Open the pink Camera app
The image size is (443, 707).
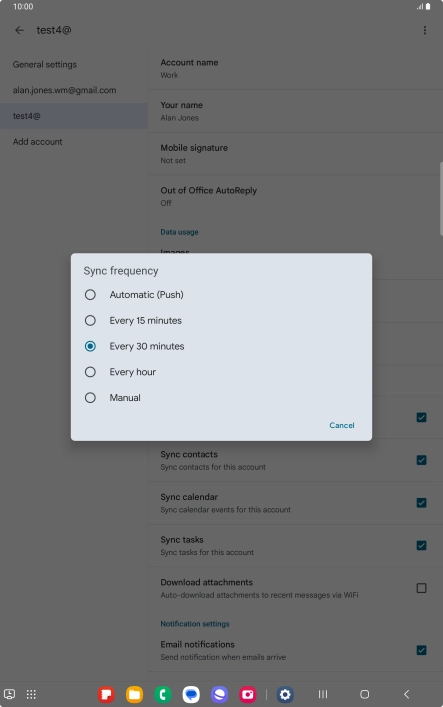click(248, 694)
